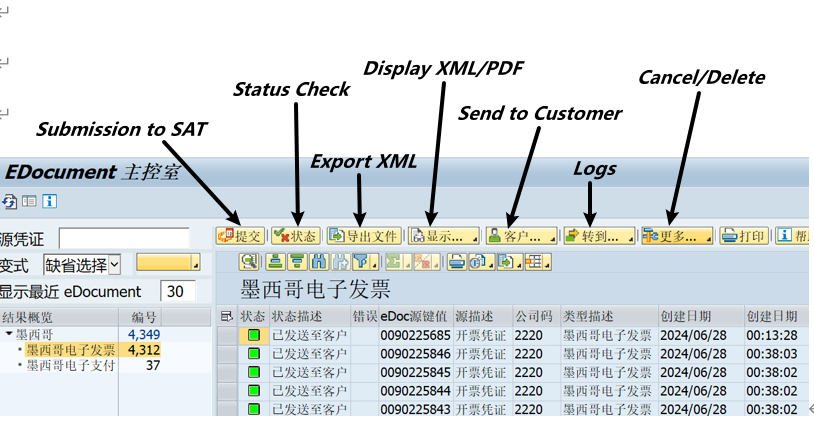Click the blue information icon below title

coord(49,201)
